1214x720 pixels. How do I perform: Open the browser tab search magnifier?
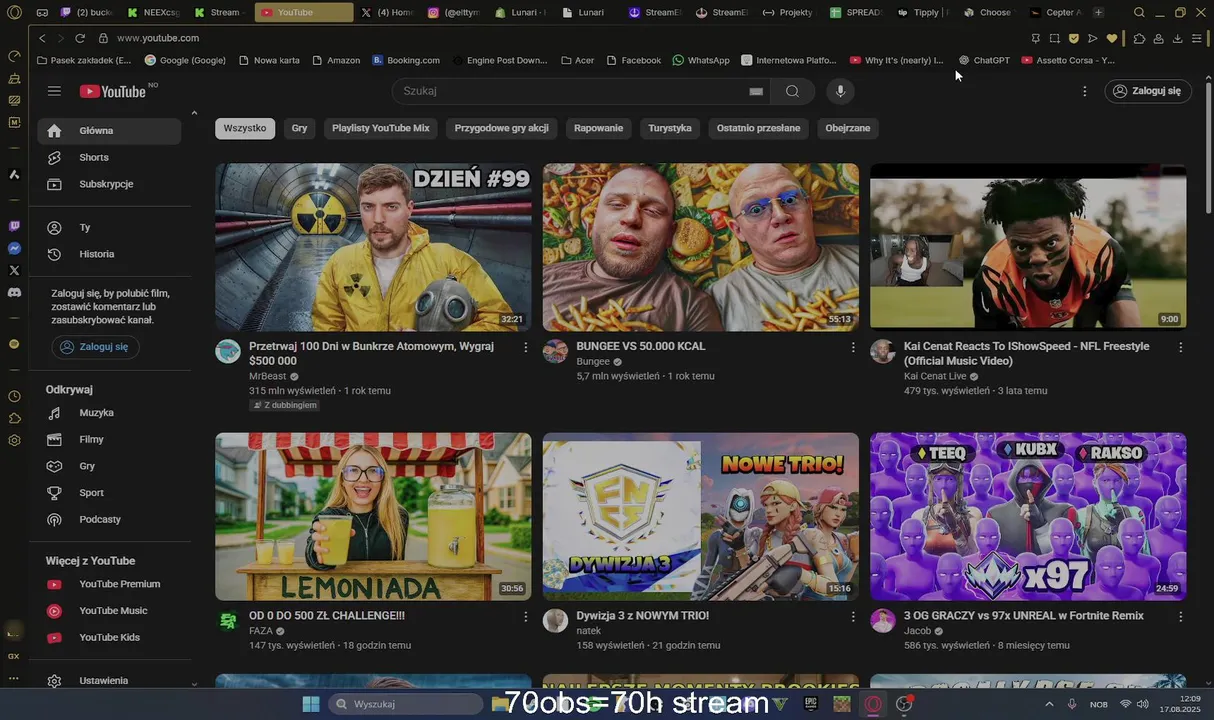1139,12
